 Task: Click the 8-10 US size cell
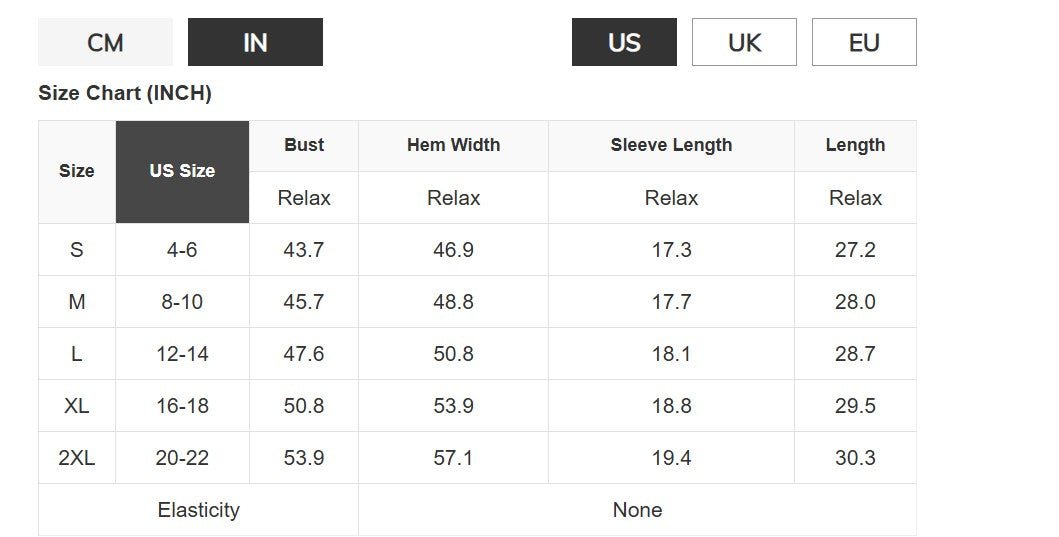pyautogui.click(x=182, y=301)
